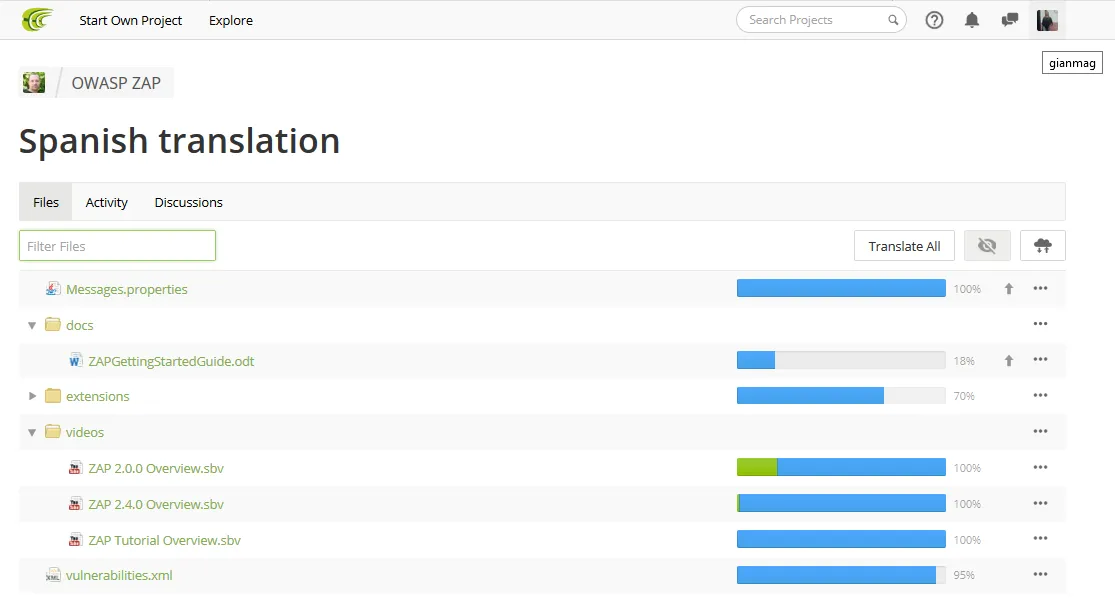
Task: Click the ZAPGettingStartedGuide.odt 18% progress bar
Action: tap(841, 360)
